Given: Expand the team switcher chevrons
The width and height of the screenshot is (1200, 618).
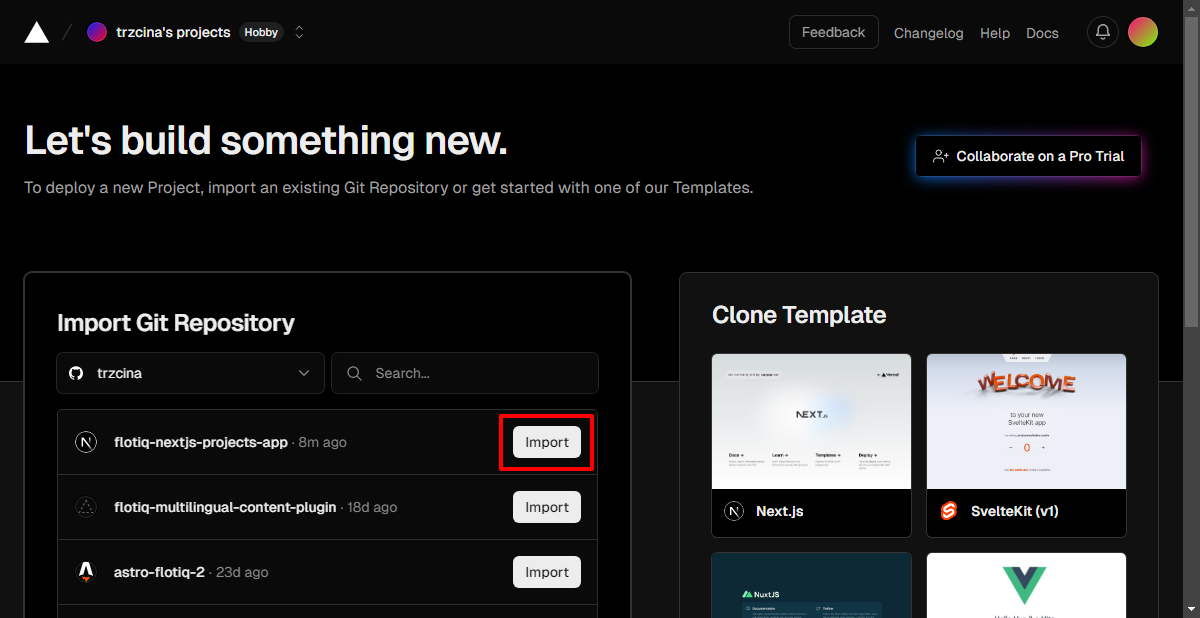Looking at the screenshot, I should tap(299, 32).
